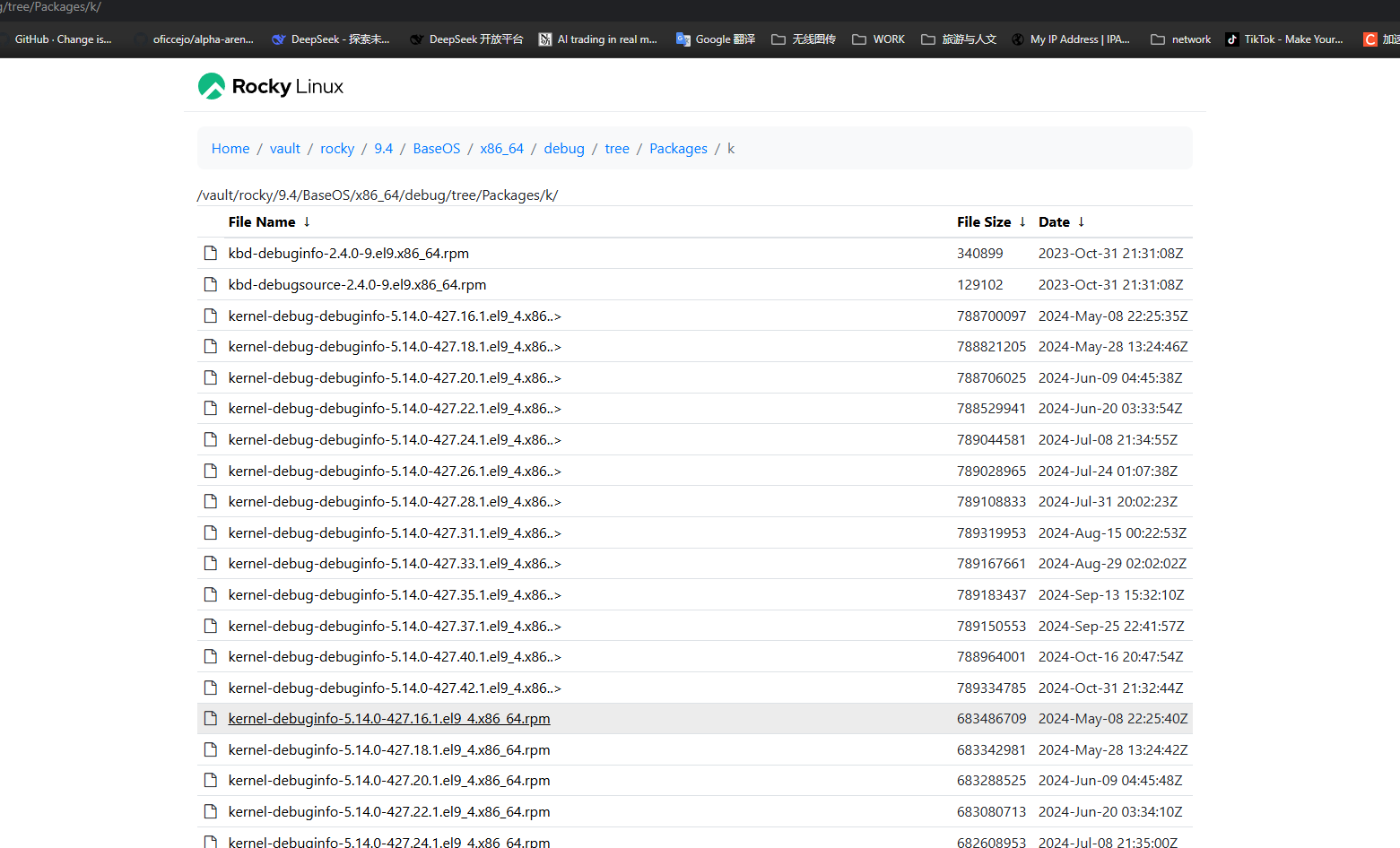Screen dimensions: 1400x848
Task: Sort listing by File Name arrow
Action: coord(307,222)
